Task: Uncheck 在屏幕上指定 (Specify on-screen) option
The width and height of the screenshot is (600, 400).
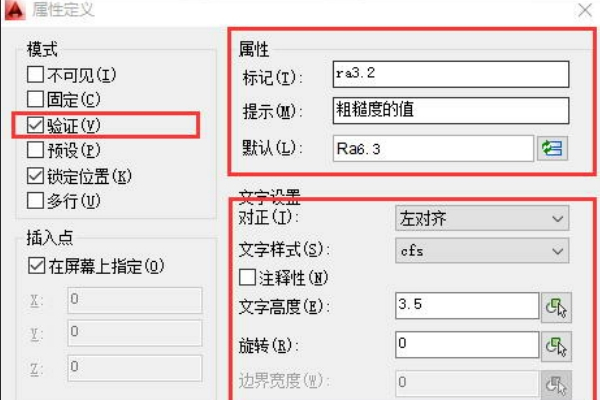Action: 36,267
